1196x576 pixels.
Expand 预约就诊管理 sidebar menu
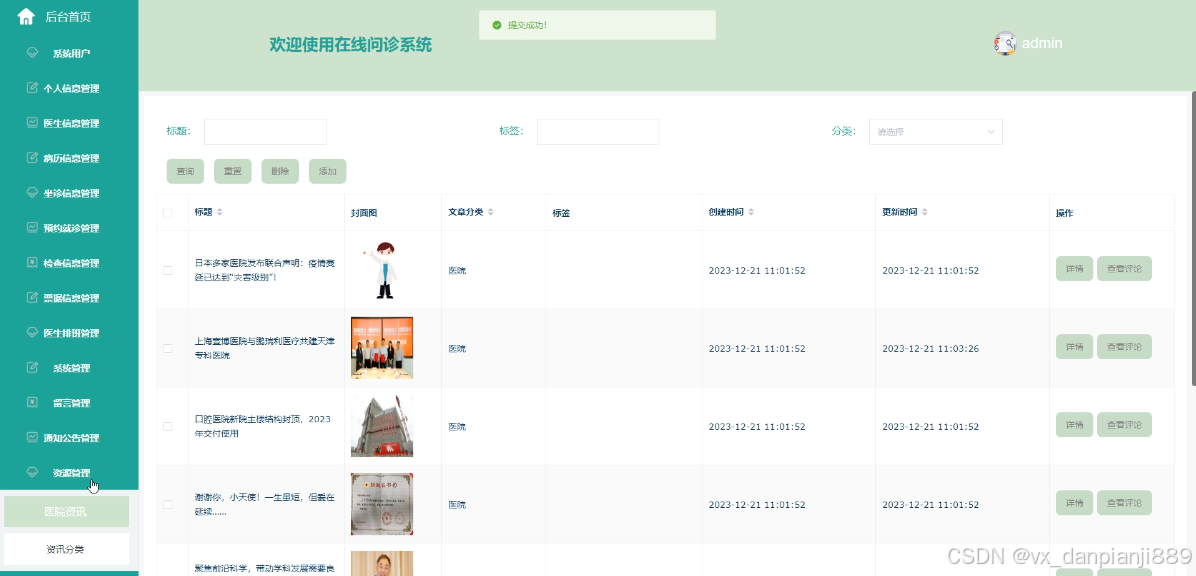(69, 227)
